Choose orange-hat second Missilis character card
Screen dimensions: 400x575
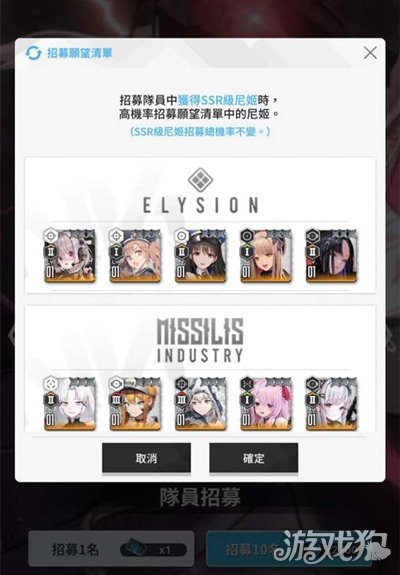pyautogui.click(x=135, y=403)
